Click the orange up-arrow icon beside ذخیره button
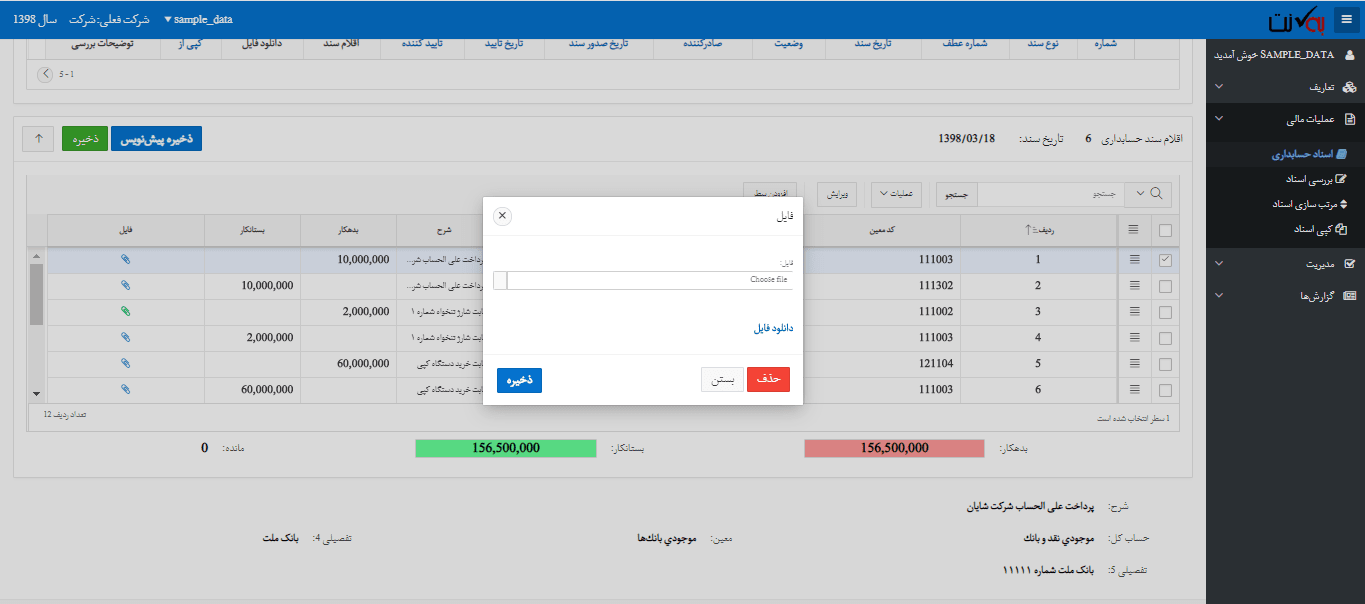Viewport: 1365px width, 604px height. click(x=37, y=138)
